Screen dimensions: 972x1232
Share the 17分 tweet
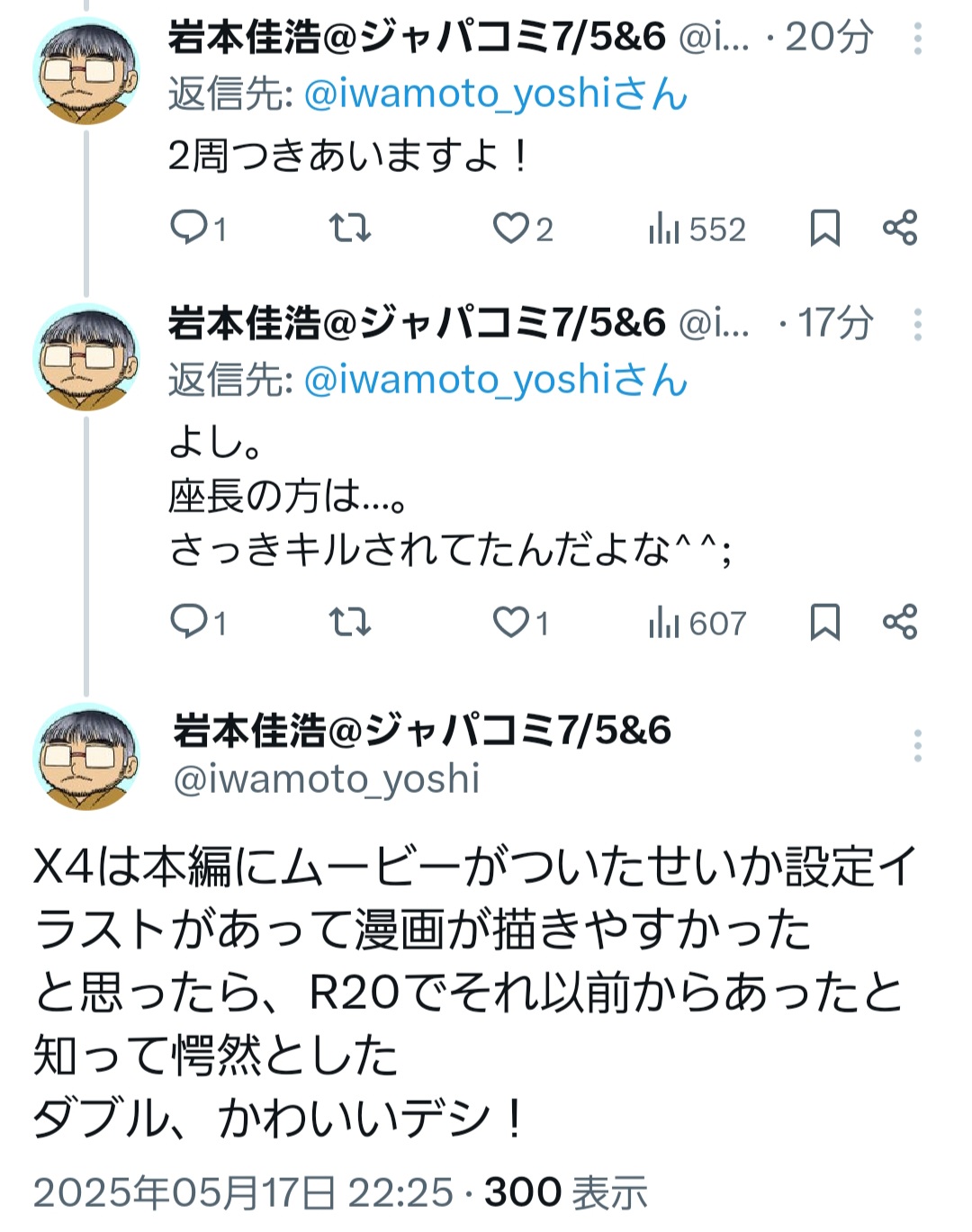pos(900,622)
